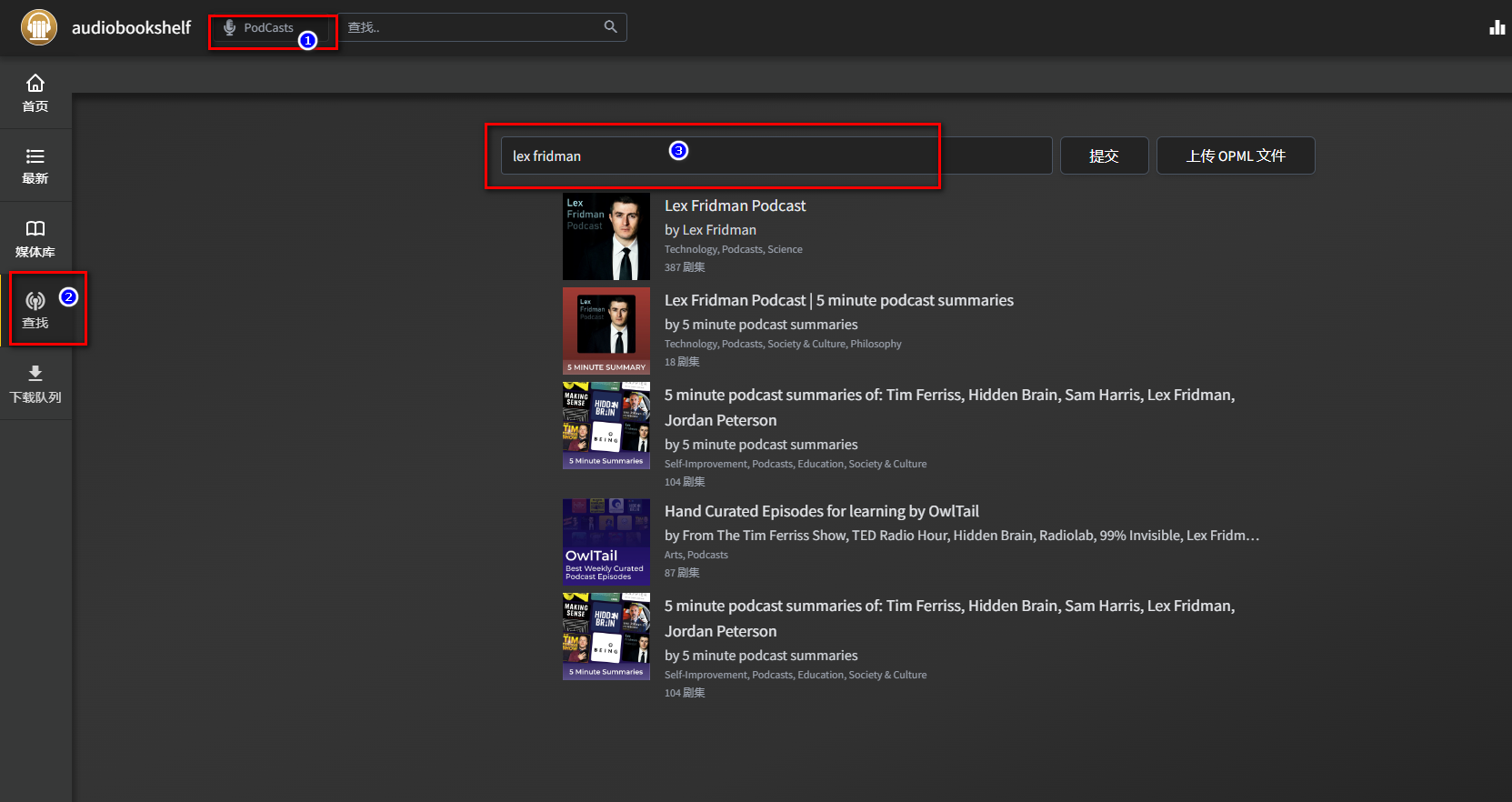Go to 首页 home in sidebar
Screen dimensions: 1512x802
click(x=35, y=93)
